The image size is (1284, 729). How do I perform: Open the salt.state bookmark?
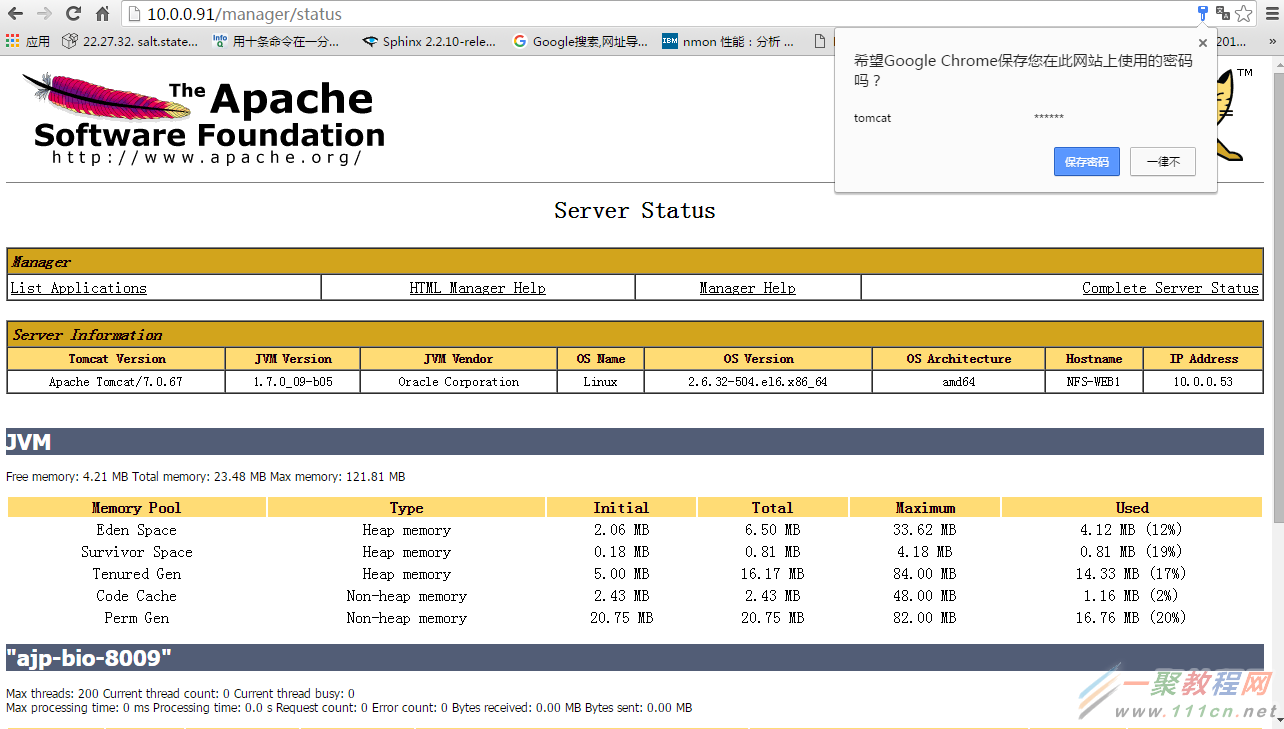click(130, 41)
